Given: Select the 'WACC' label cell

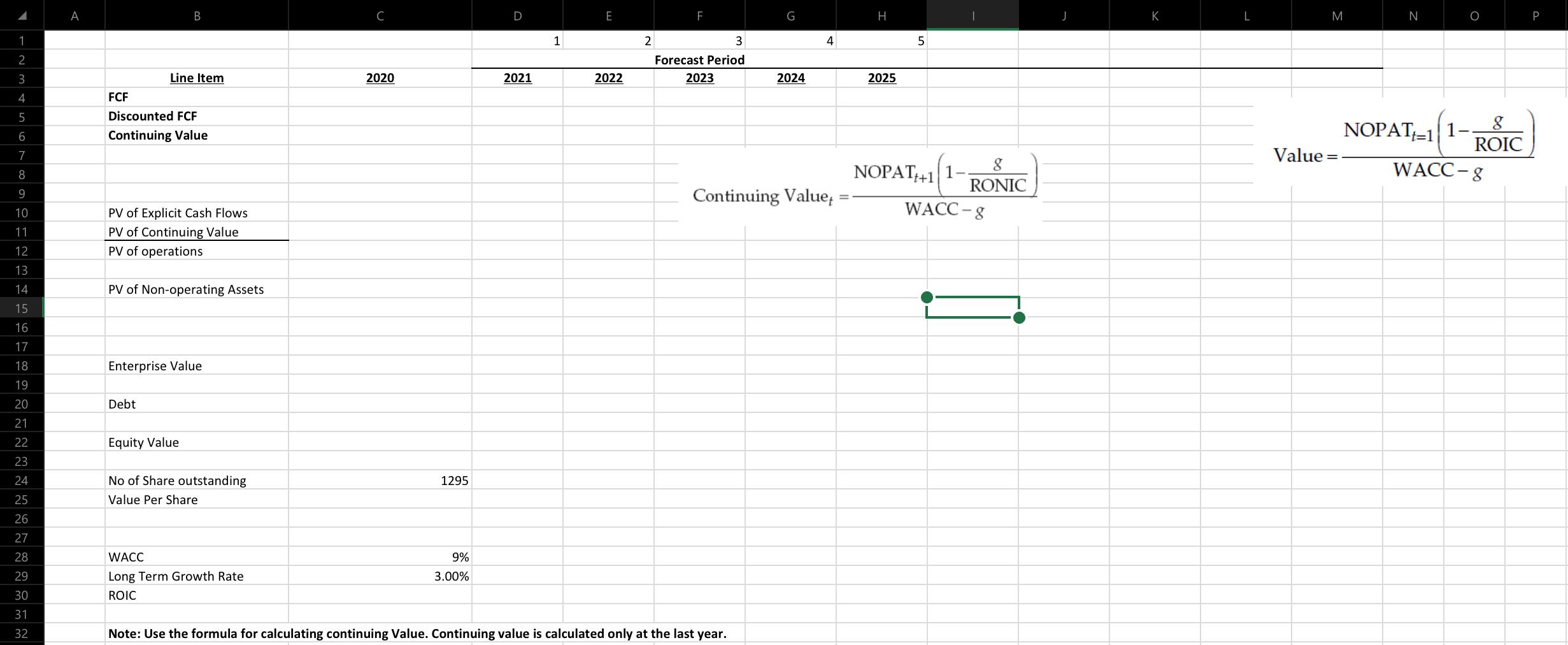Looking at the screenshot, I should (197, 556).
